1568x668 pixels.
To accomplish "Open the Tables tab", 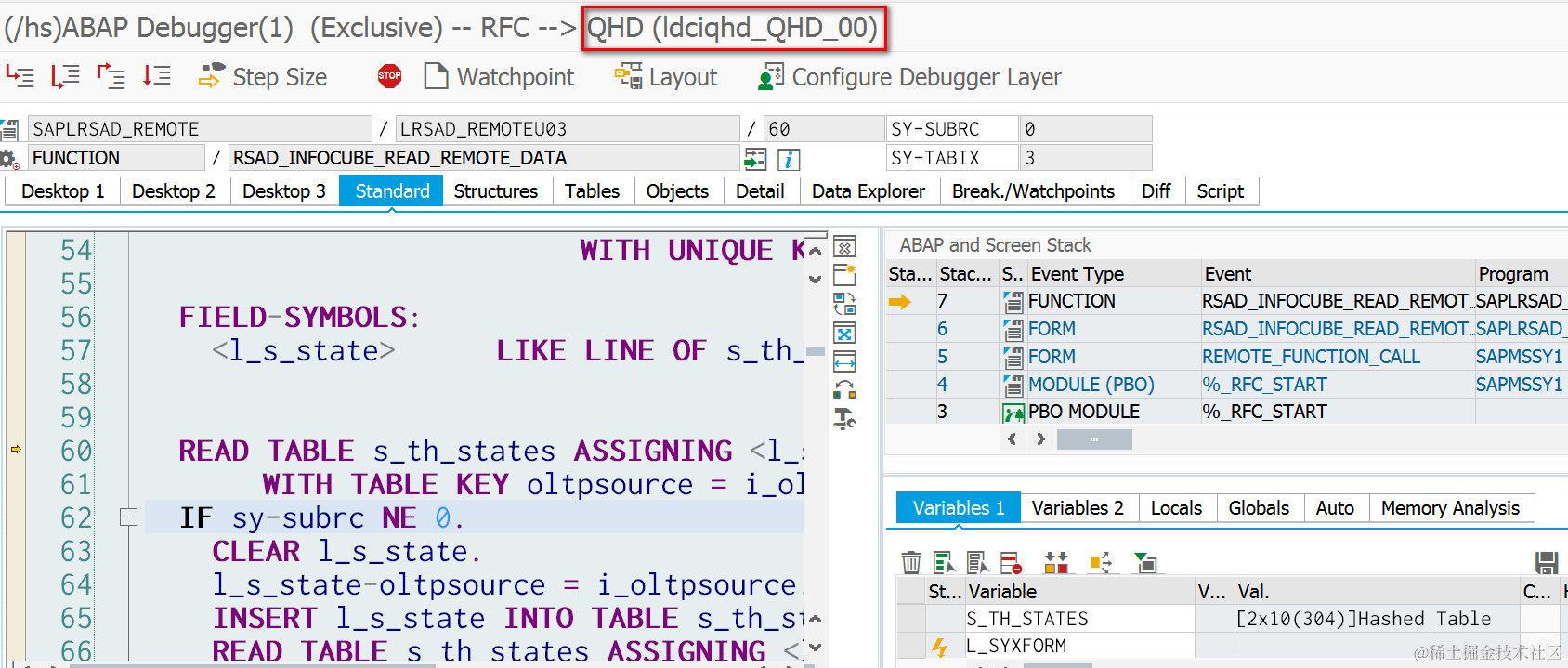I will pyautogui.click(x=592, y=191).
